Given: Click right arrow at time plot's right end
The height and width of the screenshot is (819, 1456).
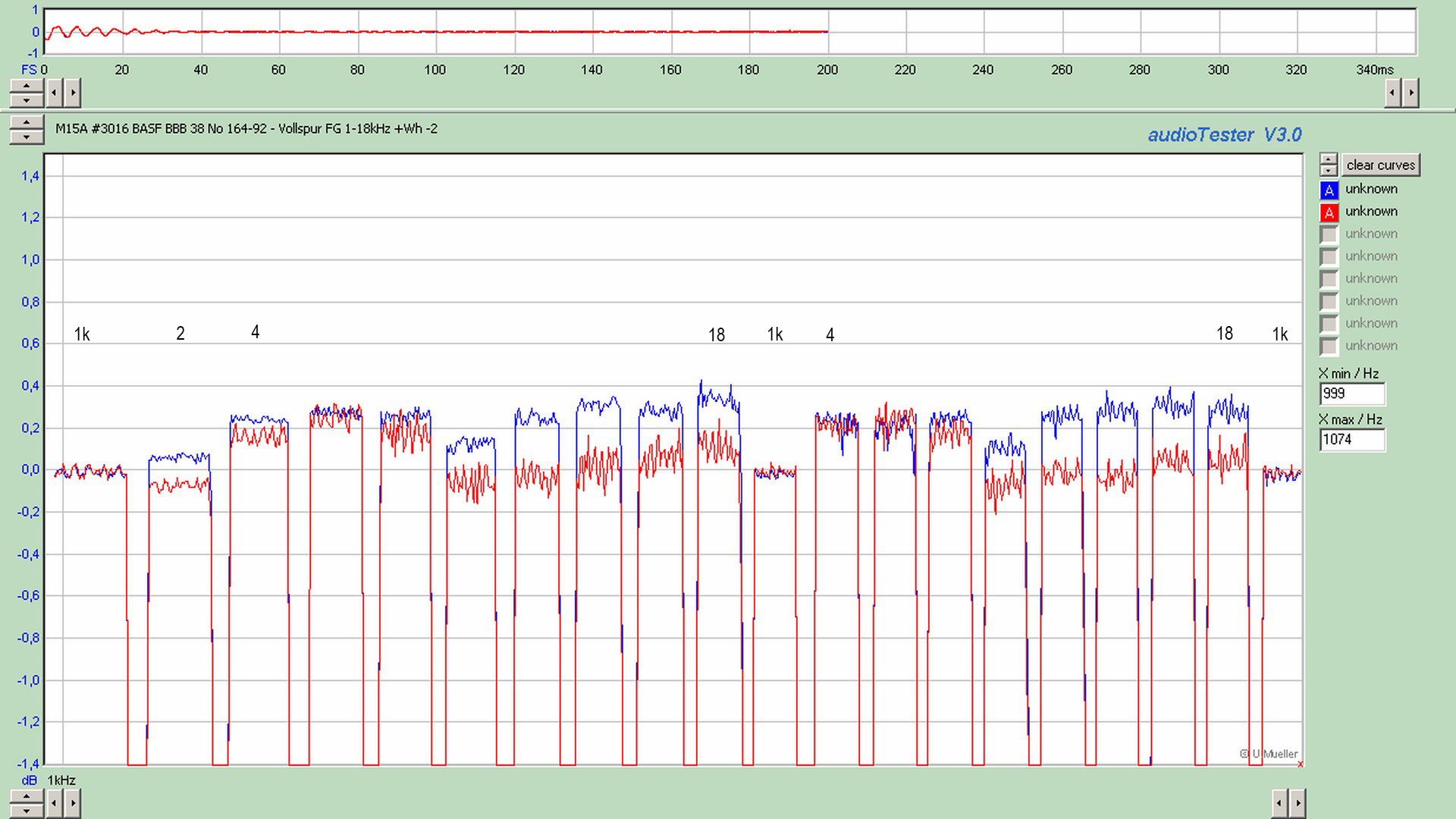Looking at the screenshot, I should point(1410,93).
